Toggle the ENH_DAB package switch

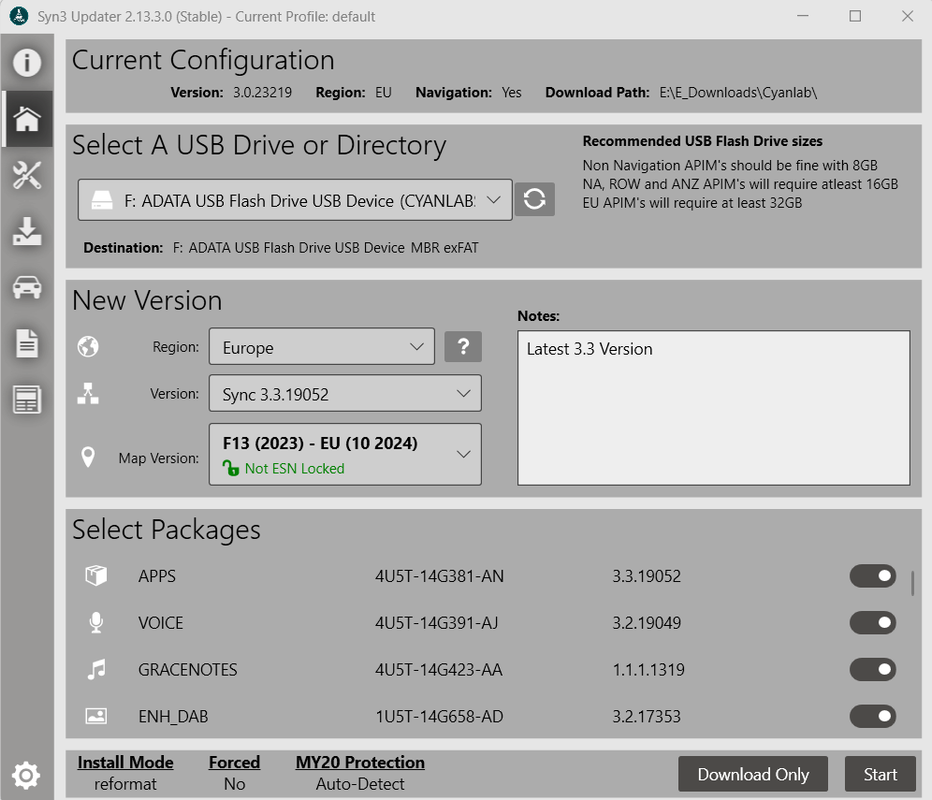coord(873,716)
